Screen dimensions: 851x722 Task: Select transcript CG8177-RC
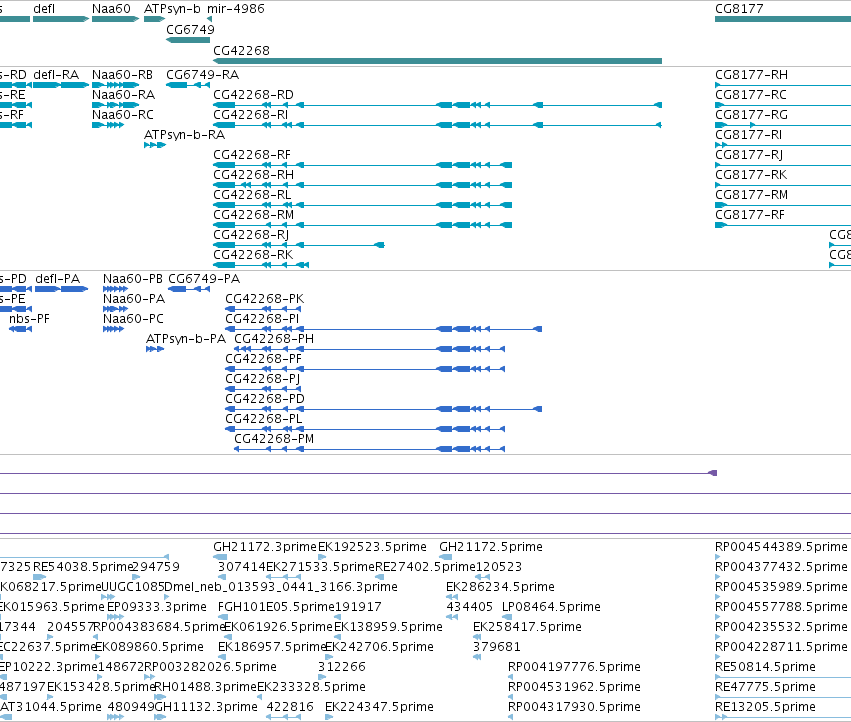[783, 105]
